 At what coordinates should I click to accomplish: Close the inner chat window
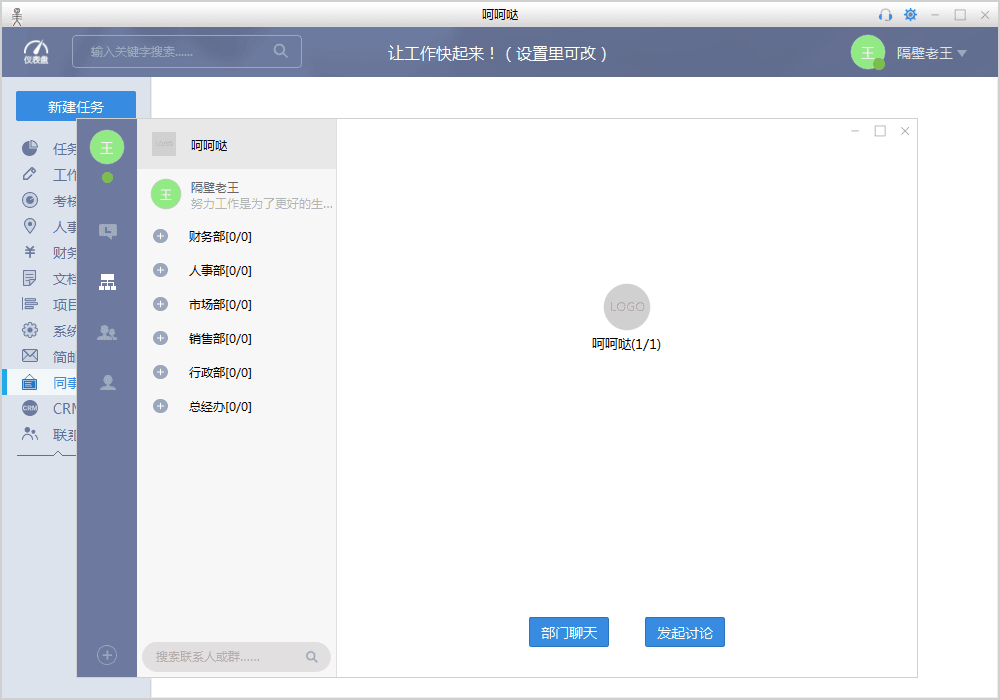pyautogui.click(x=904, y=131)
